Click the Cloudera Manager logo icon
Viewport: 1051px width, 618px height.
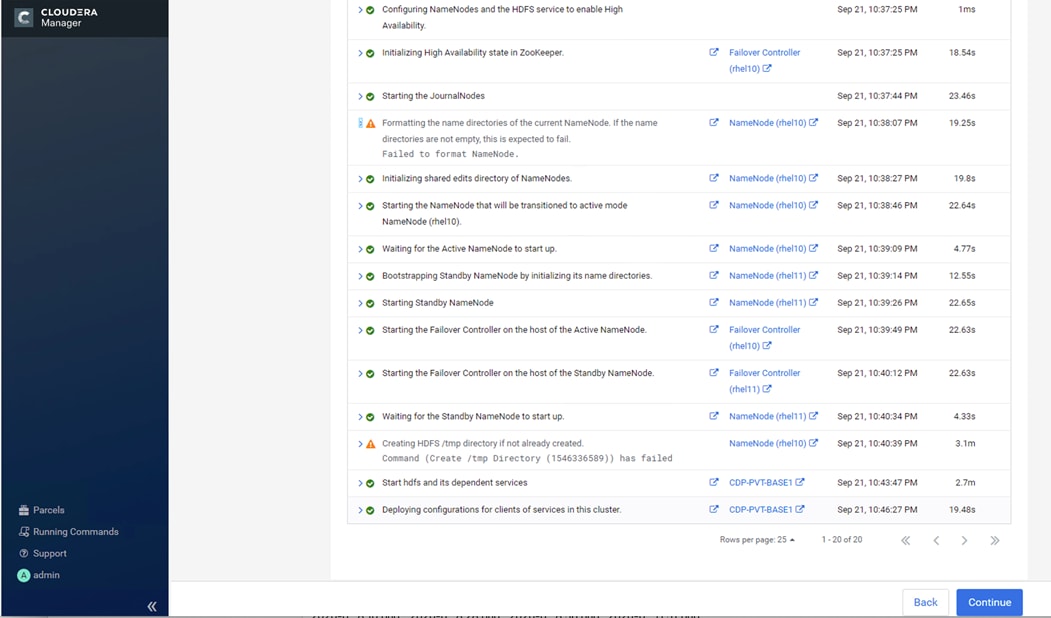[23, 17]
